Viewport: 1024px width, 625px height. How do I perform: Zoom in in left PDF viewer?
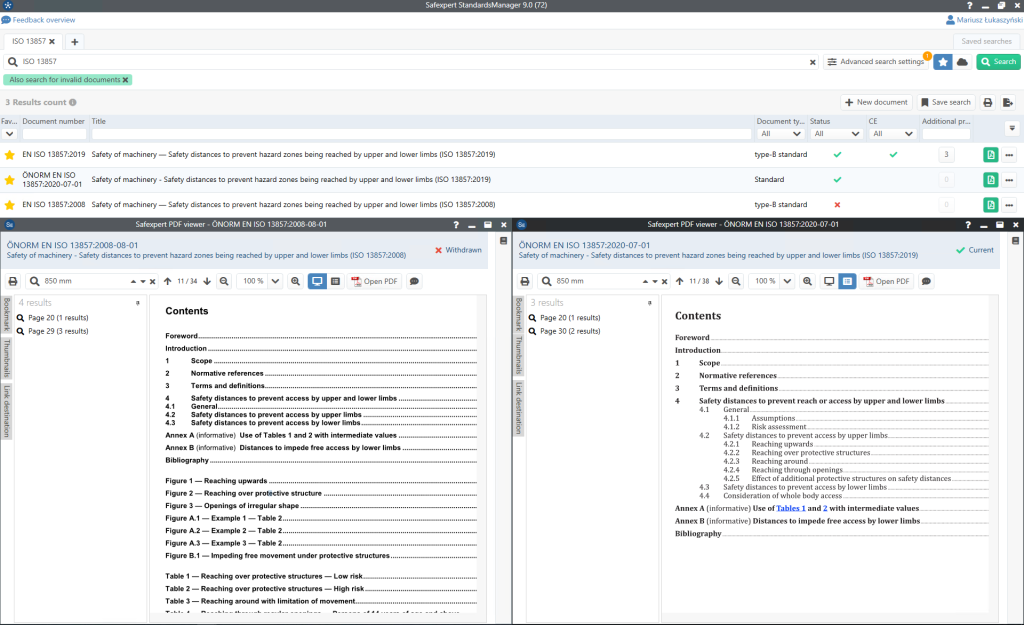(x=295, y=281)
